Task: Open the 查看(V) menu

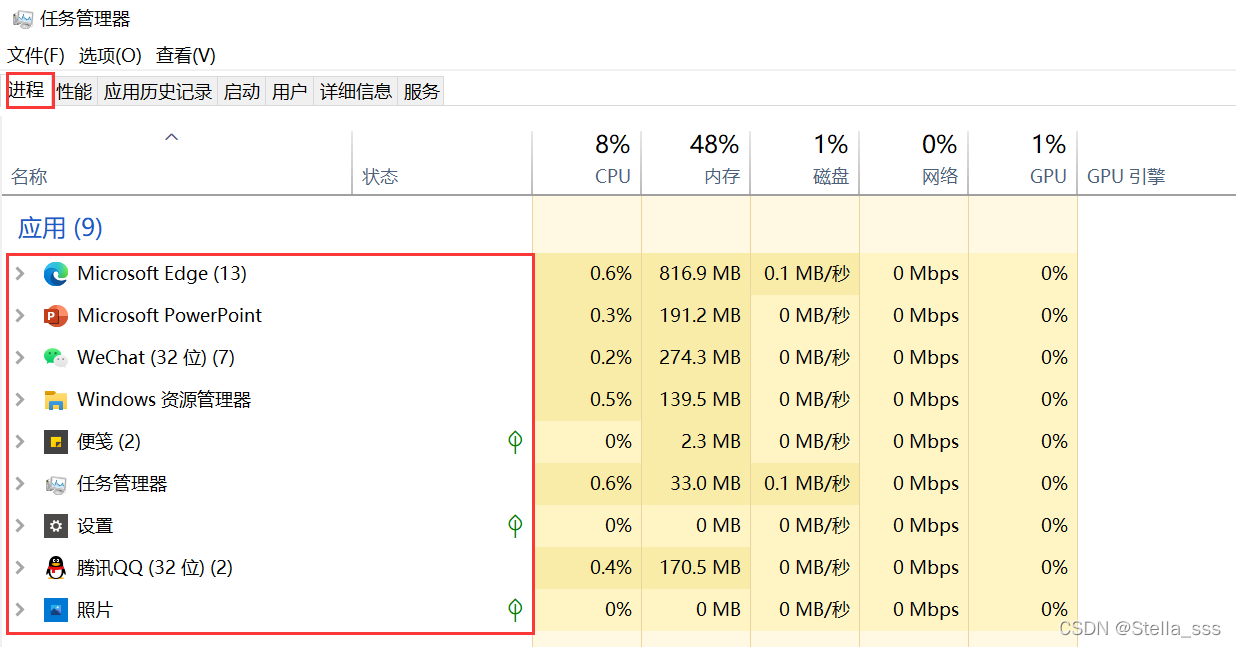Action: click(x=186, y=55)
